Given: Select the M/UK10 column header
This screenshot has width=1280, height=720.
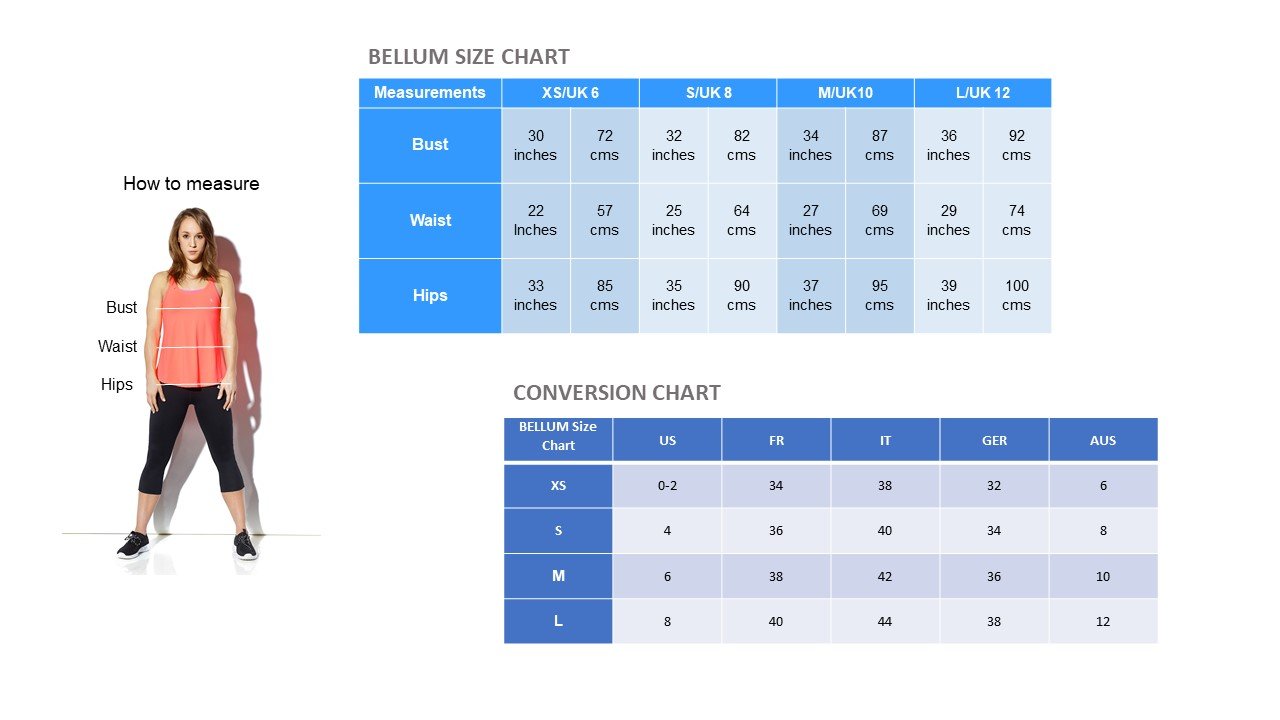Looking at the screenshot, I should pos(845,93).
